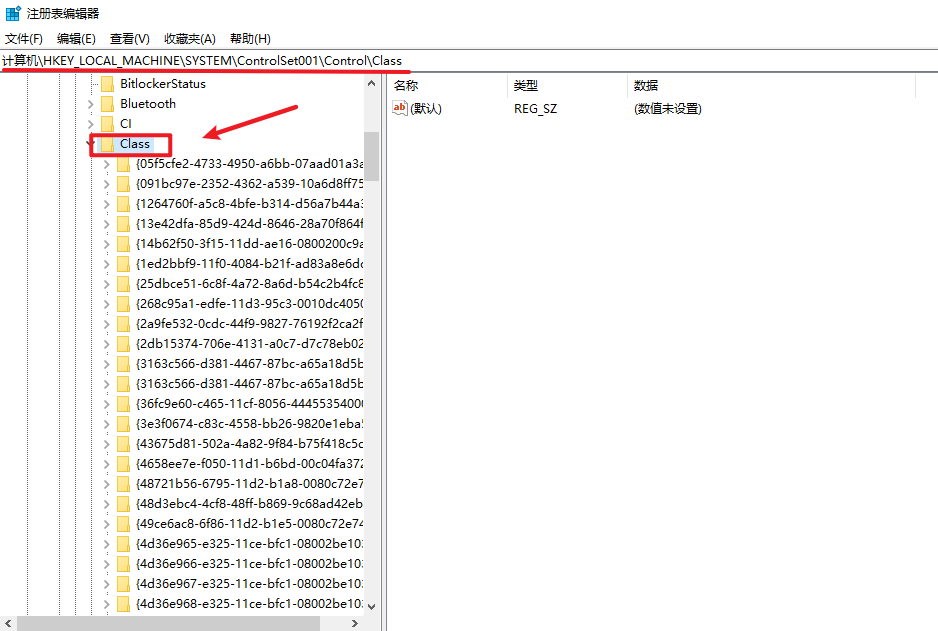Click the CI folder icon

coord(108,124)
